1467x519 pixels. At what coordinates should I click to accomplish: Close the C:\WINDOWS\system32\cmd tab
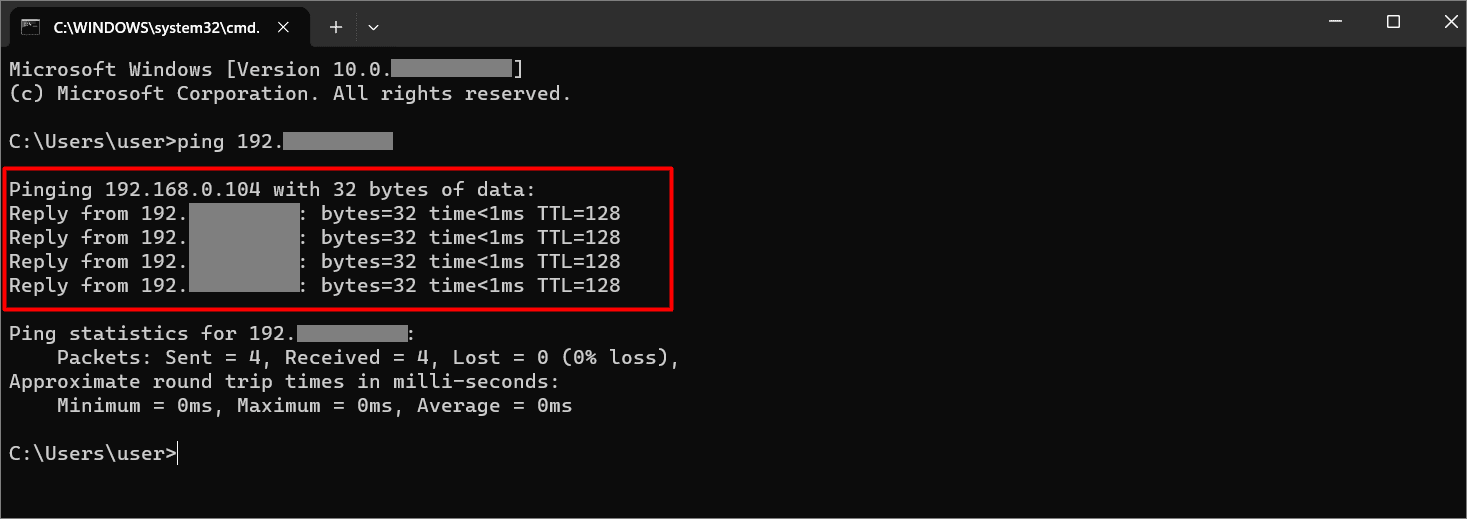[x=286, y=27]
